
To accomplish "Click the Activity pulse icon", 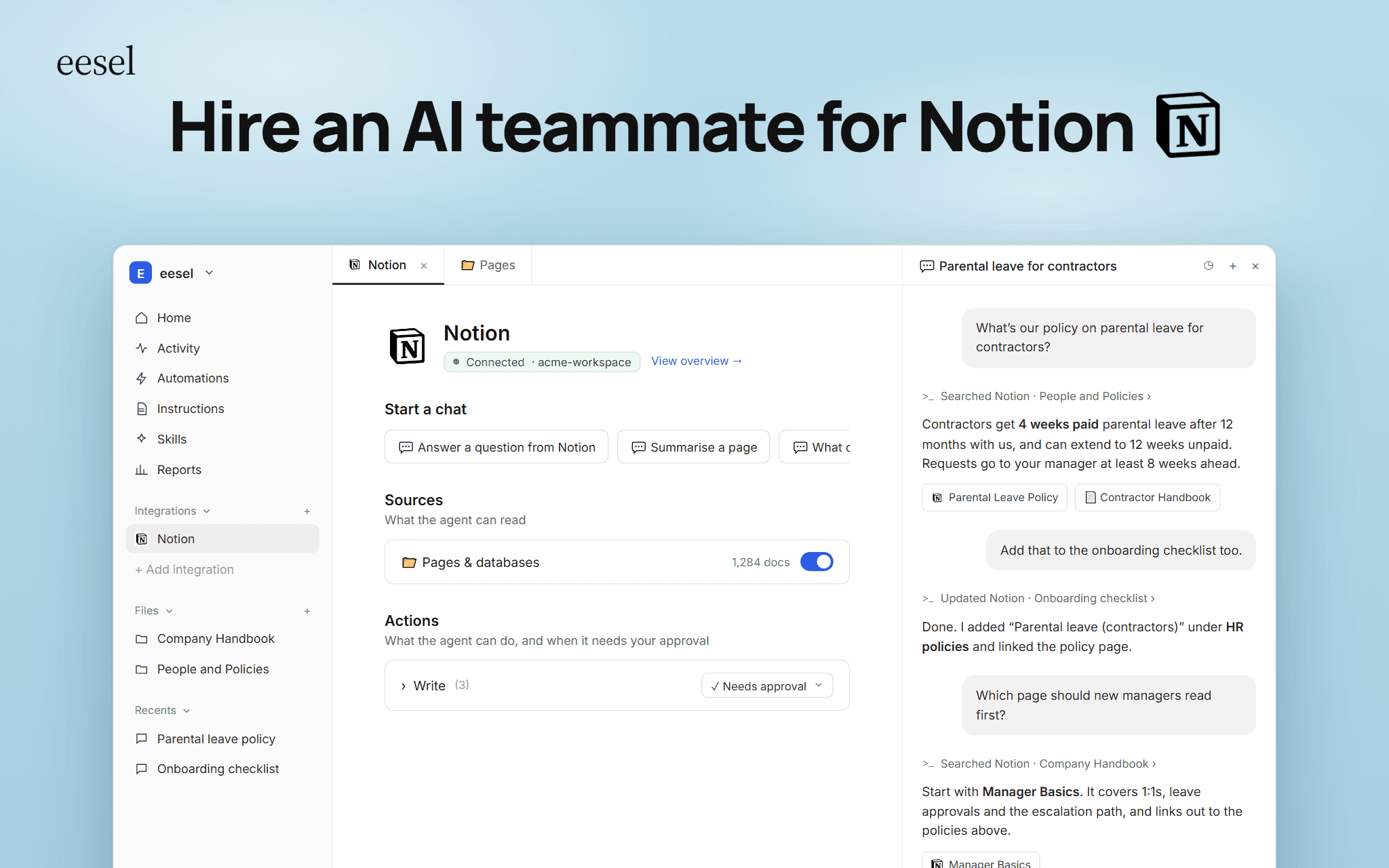I will coord(141,348).
